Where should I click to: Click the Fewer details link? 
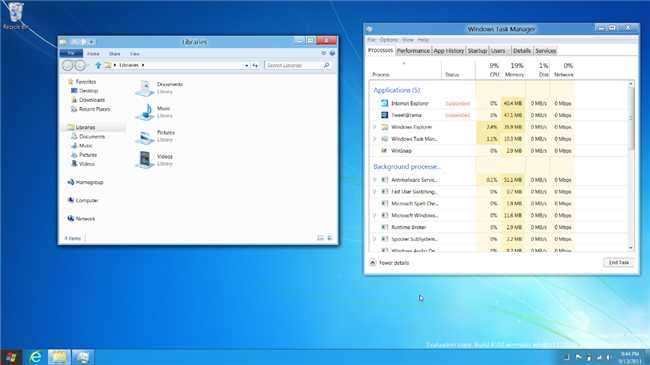394,263
